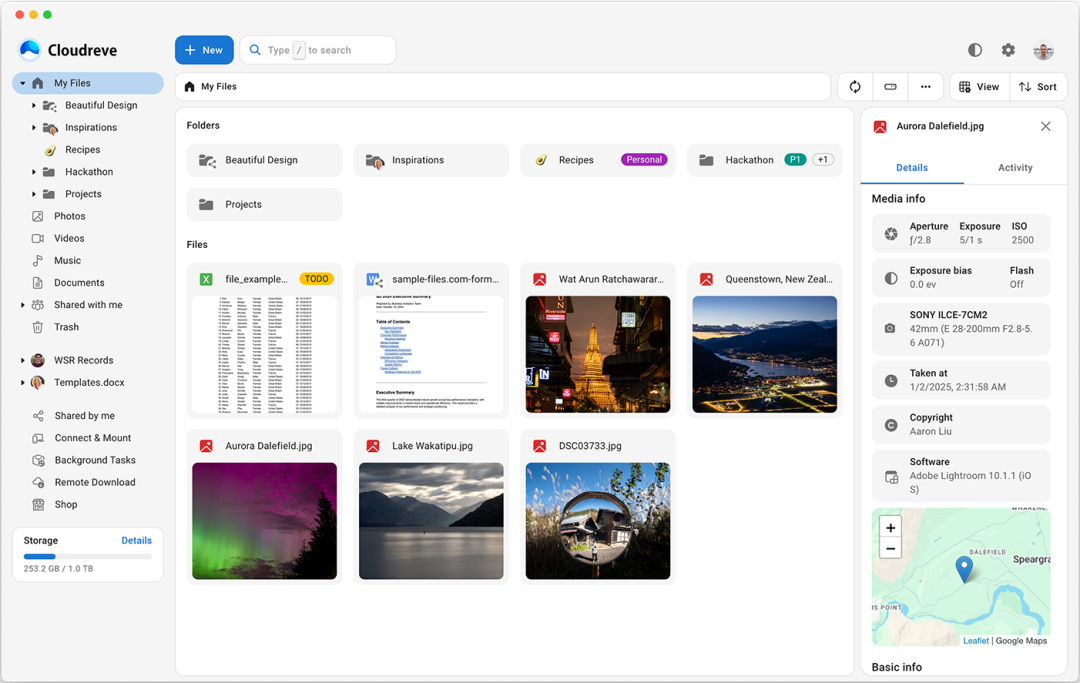
Task: Click the storage usage progress bar
Action: tap(88, 556)
